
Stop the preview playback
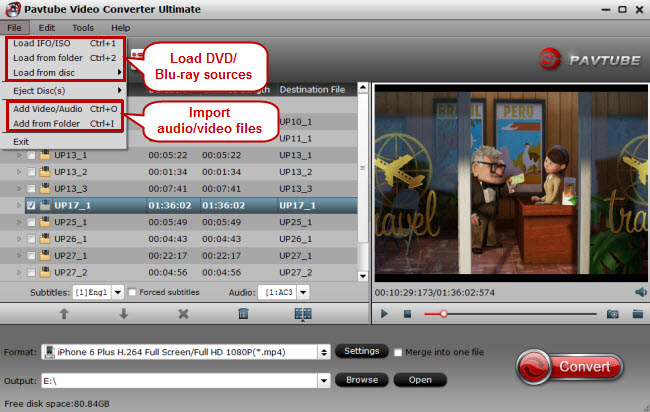coord(407,314)
